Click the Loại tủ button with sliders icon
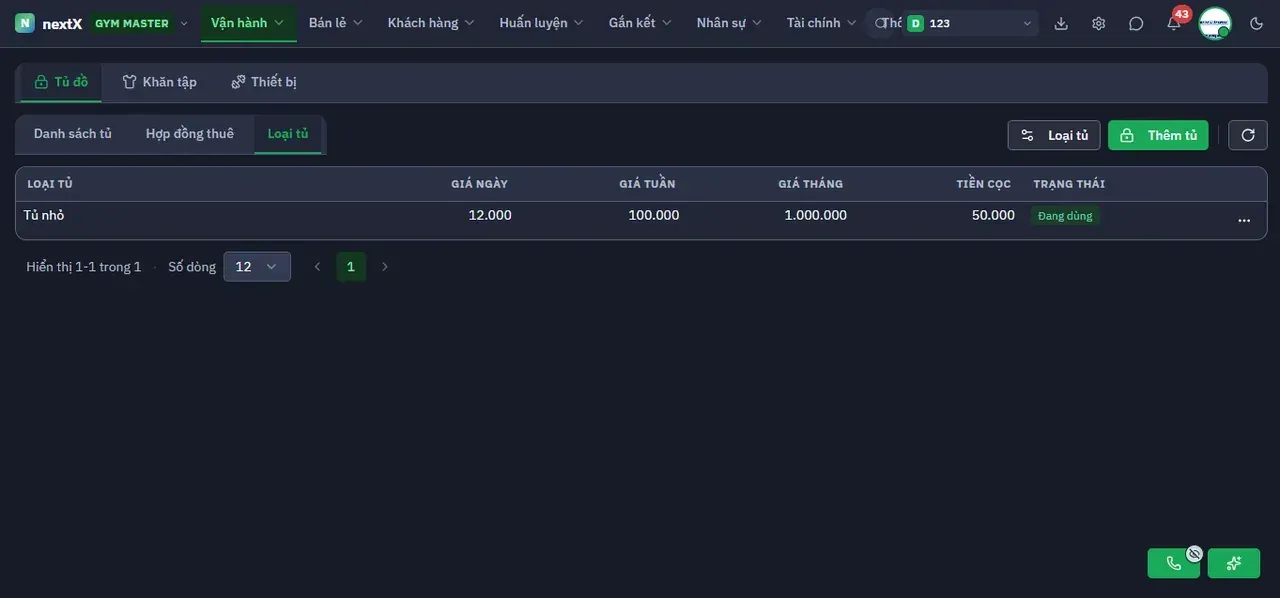 click(1054, 135)
